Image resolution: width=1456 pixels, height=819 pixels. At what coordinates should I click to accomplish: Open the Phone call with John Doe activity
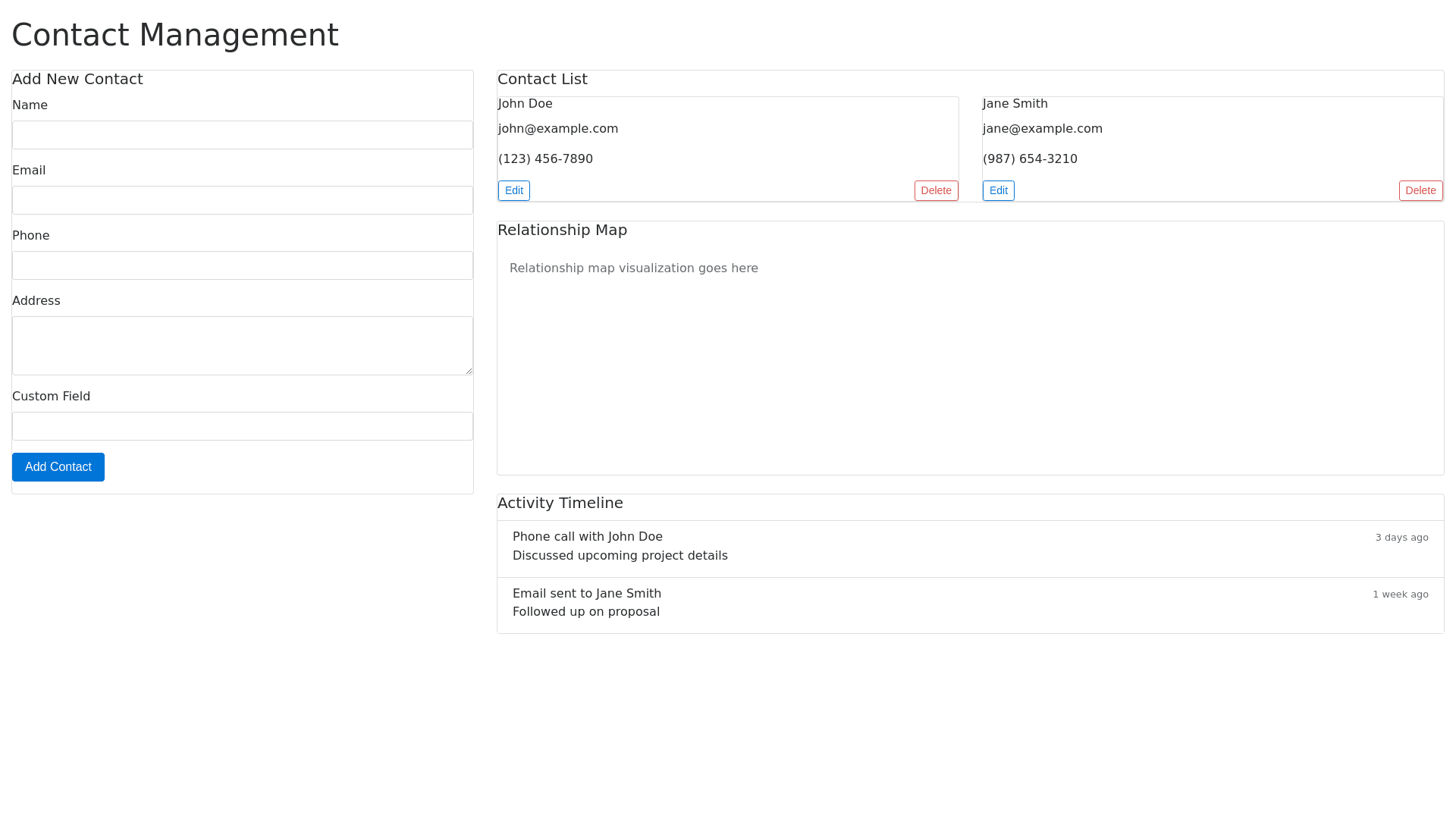point(588,537)
